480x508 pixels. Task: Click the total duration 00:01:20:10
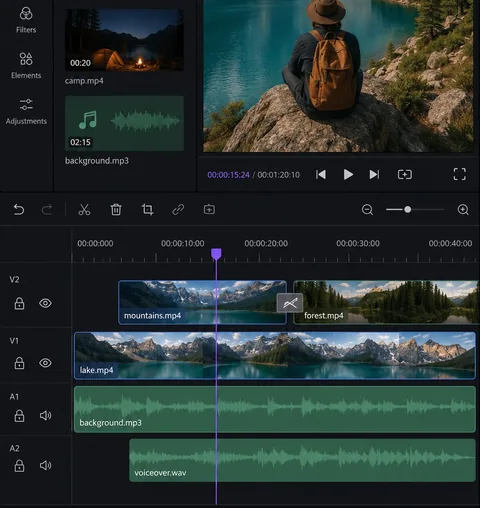279,175
